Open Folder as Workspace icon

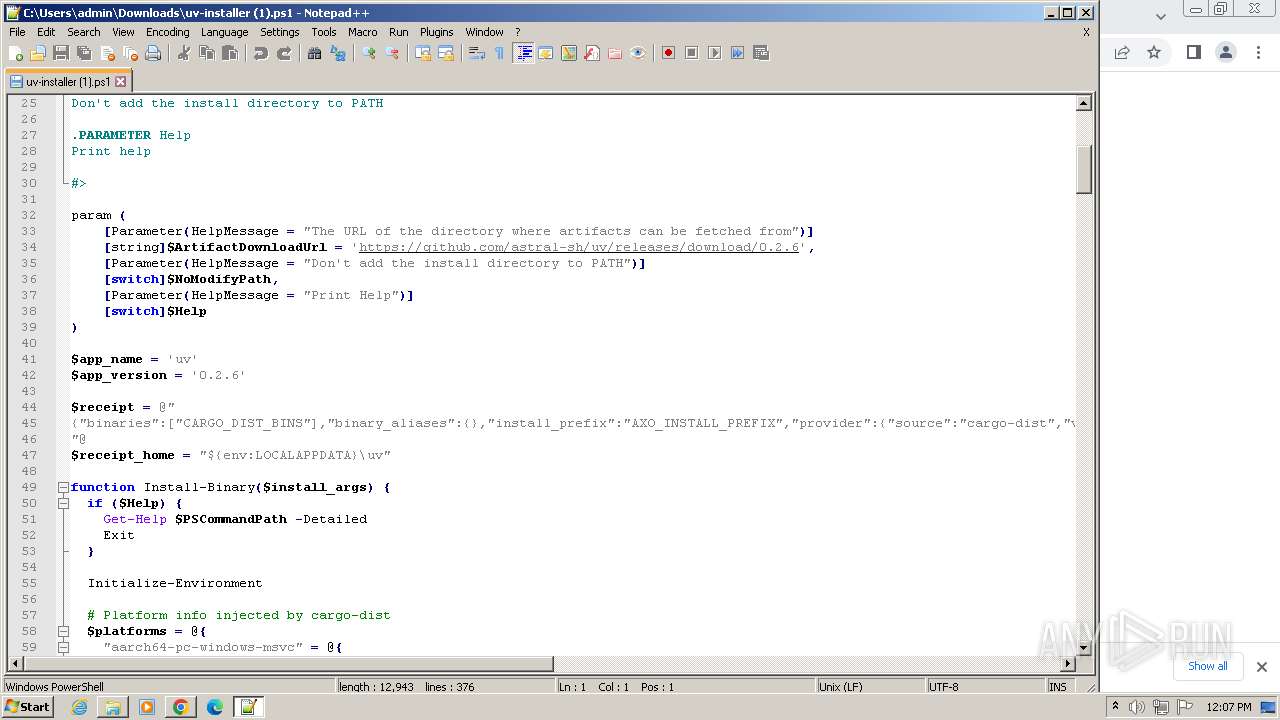(615, 53)
